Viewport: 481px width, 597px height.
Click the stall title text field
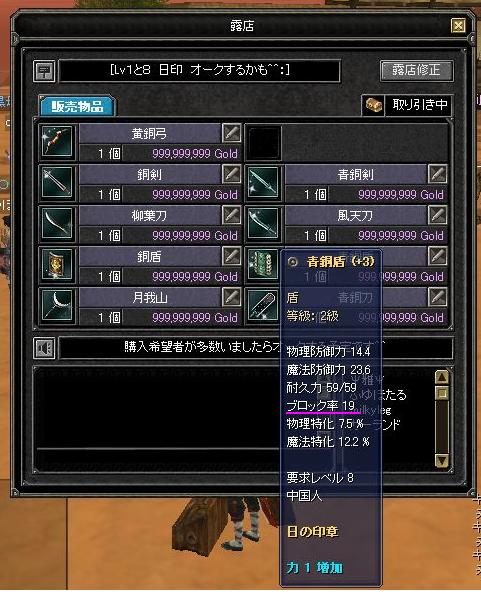pos(200,71)
